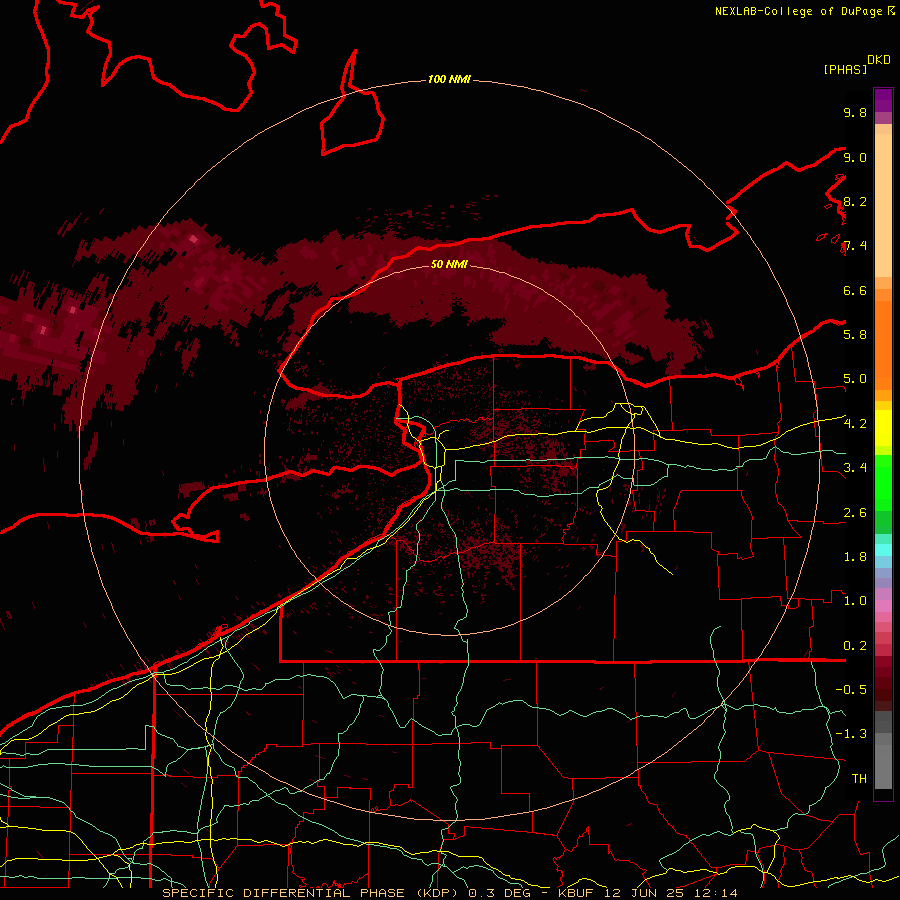Click the bright green segment of the color bar
Screen dimensions: 900x900
[x=883, y=482]
